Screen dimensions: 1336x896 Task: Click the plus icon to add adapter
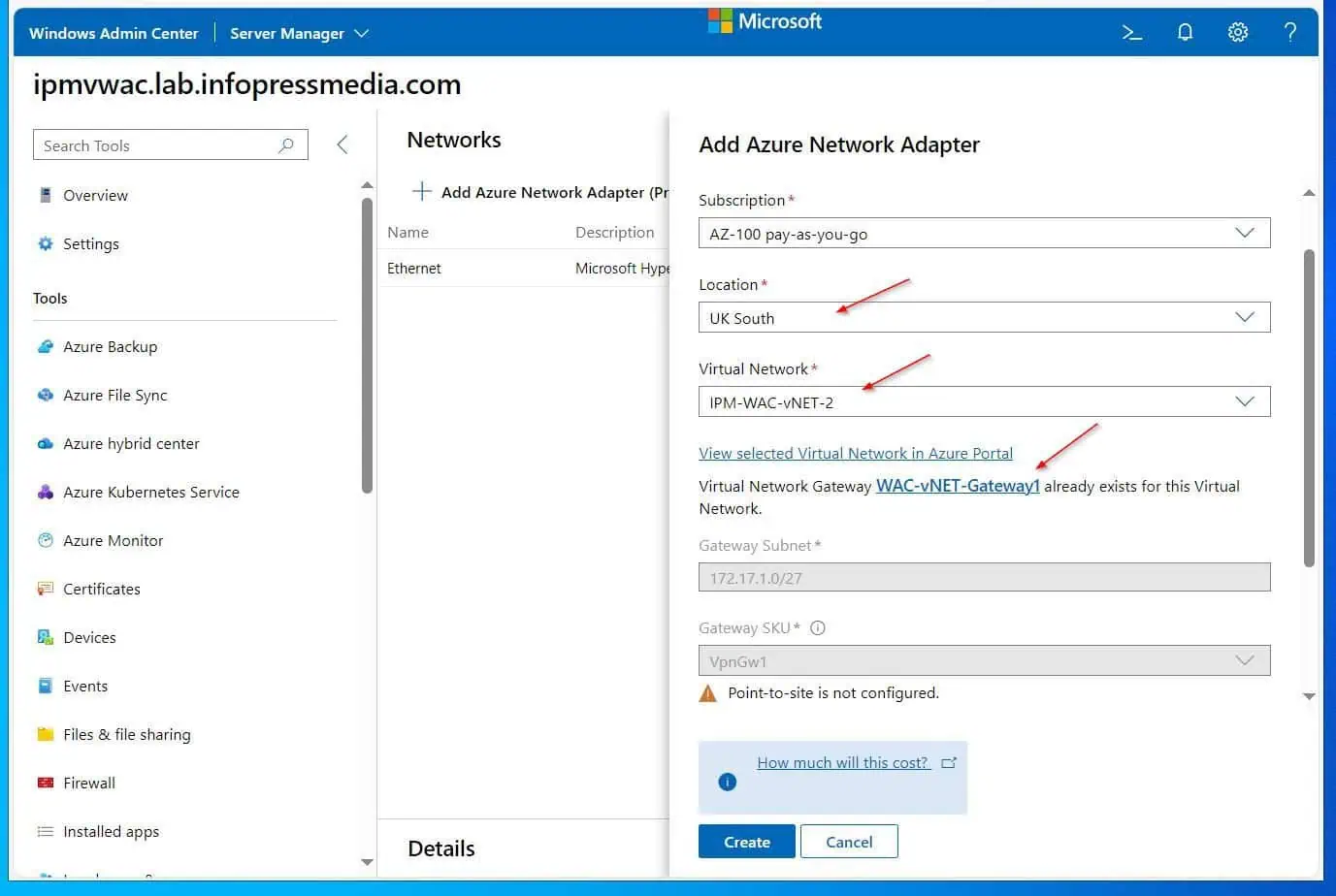click(x=421, y=191)
